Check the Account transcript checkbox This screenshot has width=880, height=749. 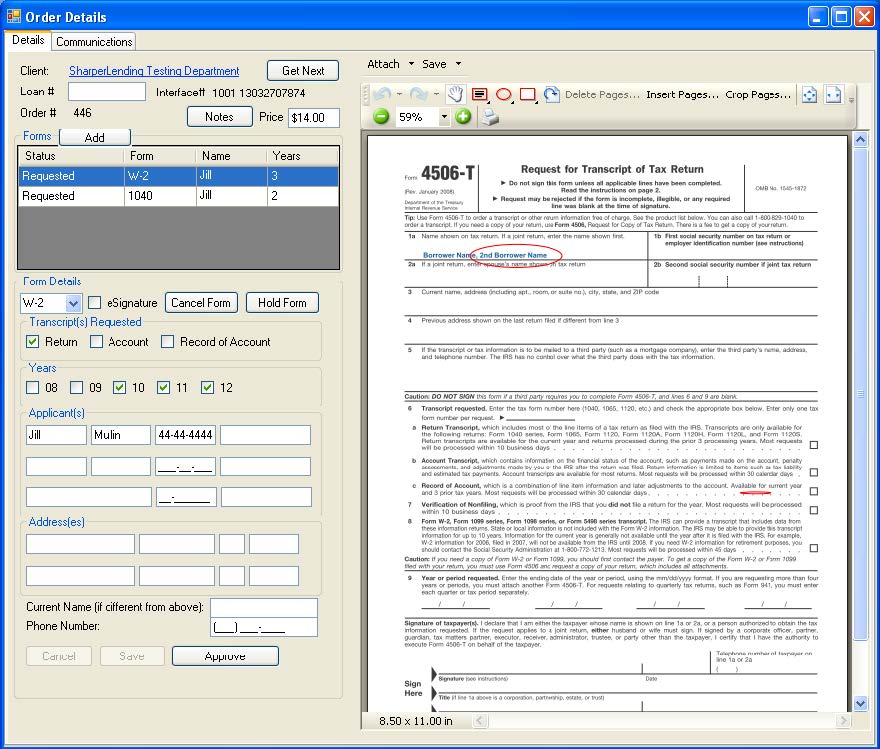(97, 341)
